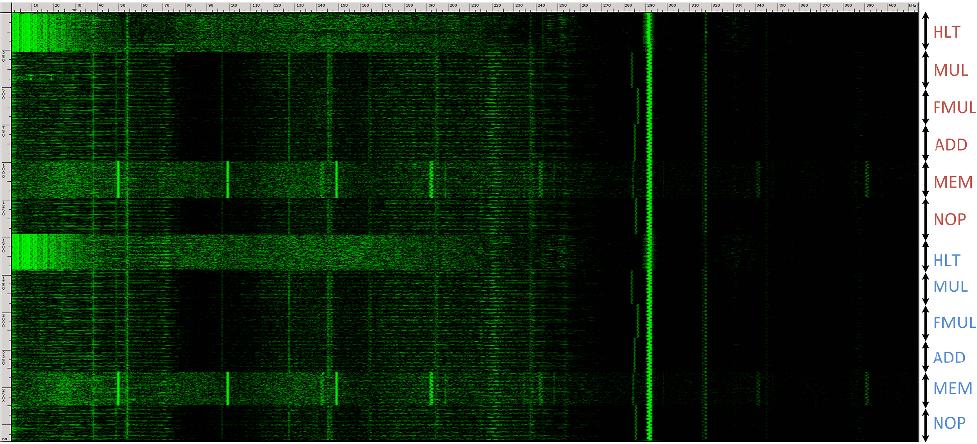Click the leftmost bright spike in lower MEM band
Screen dimensions: 977x444
(x=118, y=388)
